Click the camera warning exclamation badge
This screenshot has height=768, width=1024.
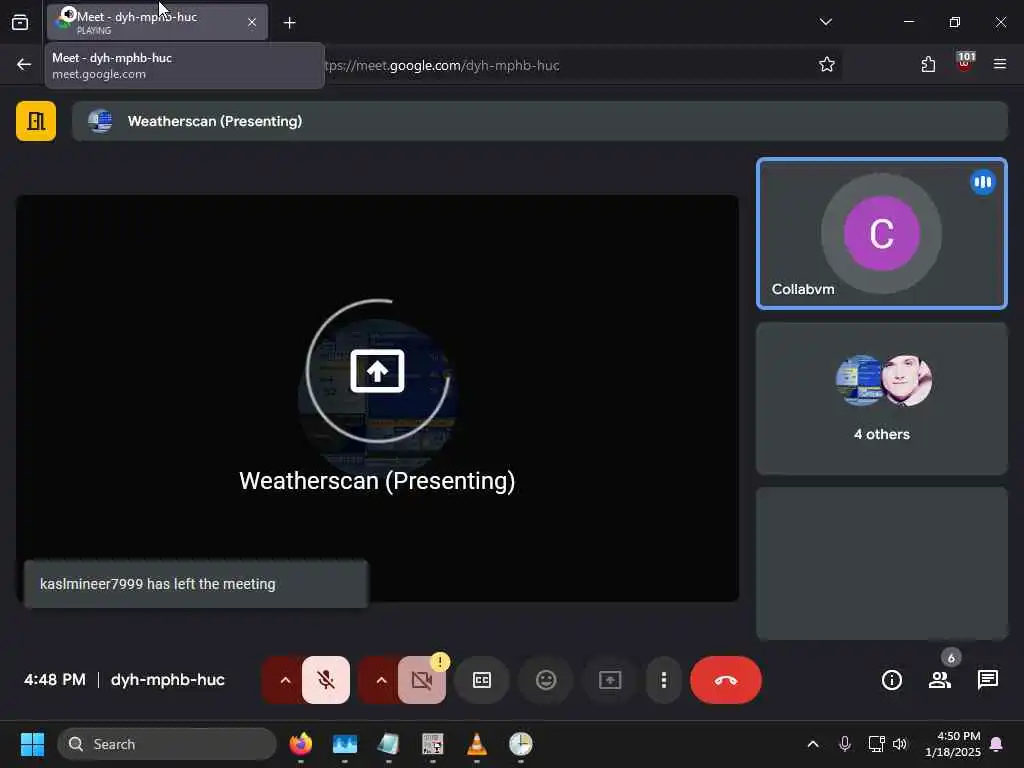click(440, 662)
